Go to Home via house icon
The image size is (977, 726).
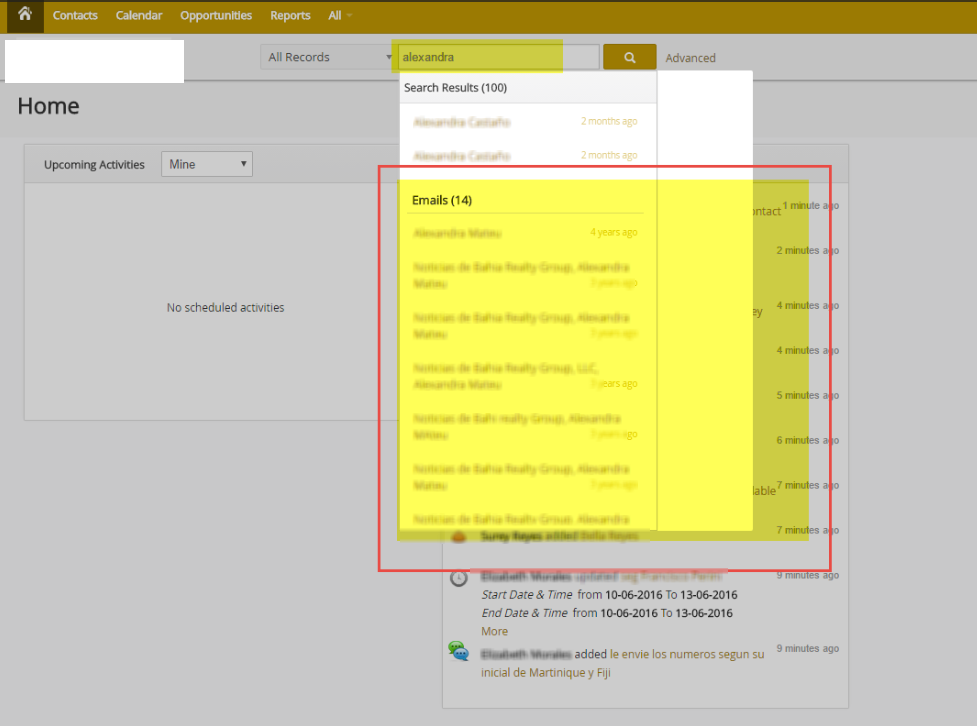(x=25, y=15)
